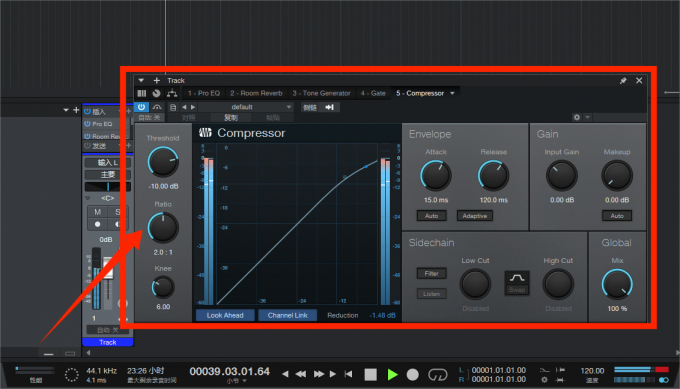Toggle the Compressor plugin power button
The width and height of the screenshot is (680, 389).
141,107
